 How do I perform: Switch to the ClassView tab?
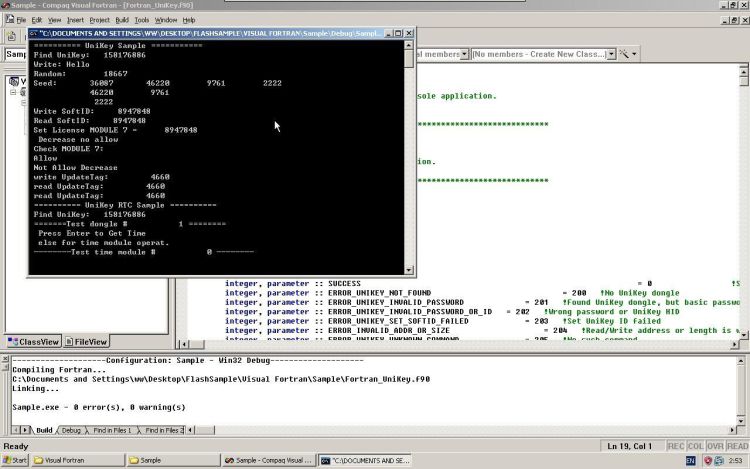pyautogui.click(x=33, y=342)
